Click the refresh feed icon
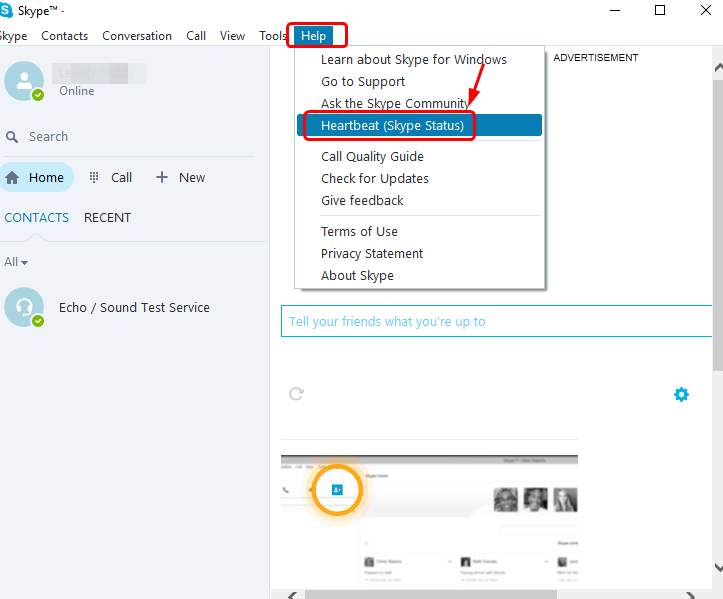The height and width of the screenshot is (599, 723). click(x=296, y=394)
